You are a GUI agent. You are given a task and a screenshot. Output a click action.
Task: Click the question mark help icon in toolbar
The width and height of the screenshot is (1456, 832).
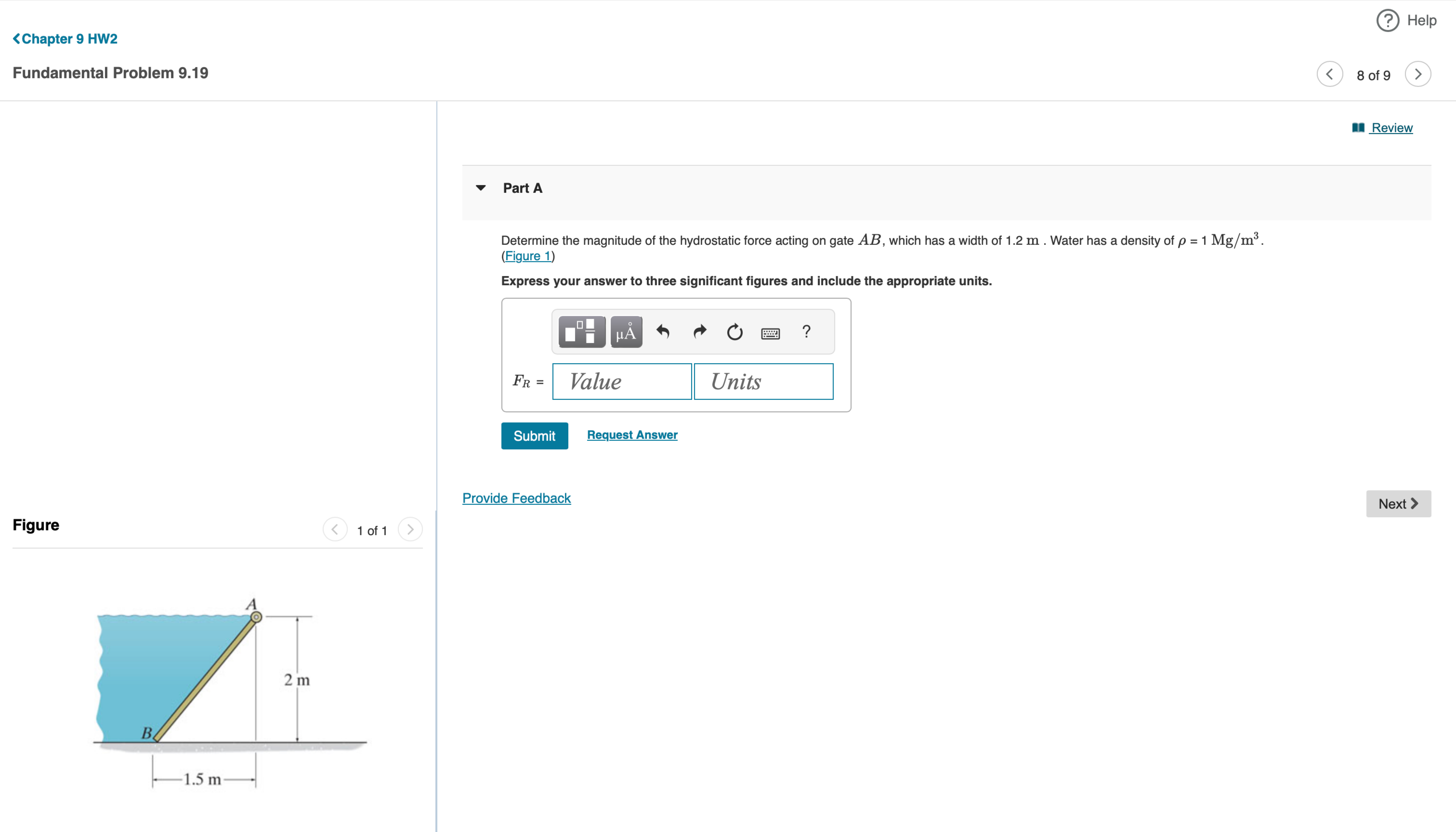pos(806,331)
